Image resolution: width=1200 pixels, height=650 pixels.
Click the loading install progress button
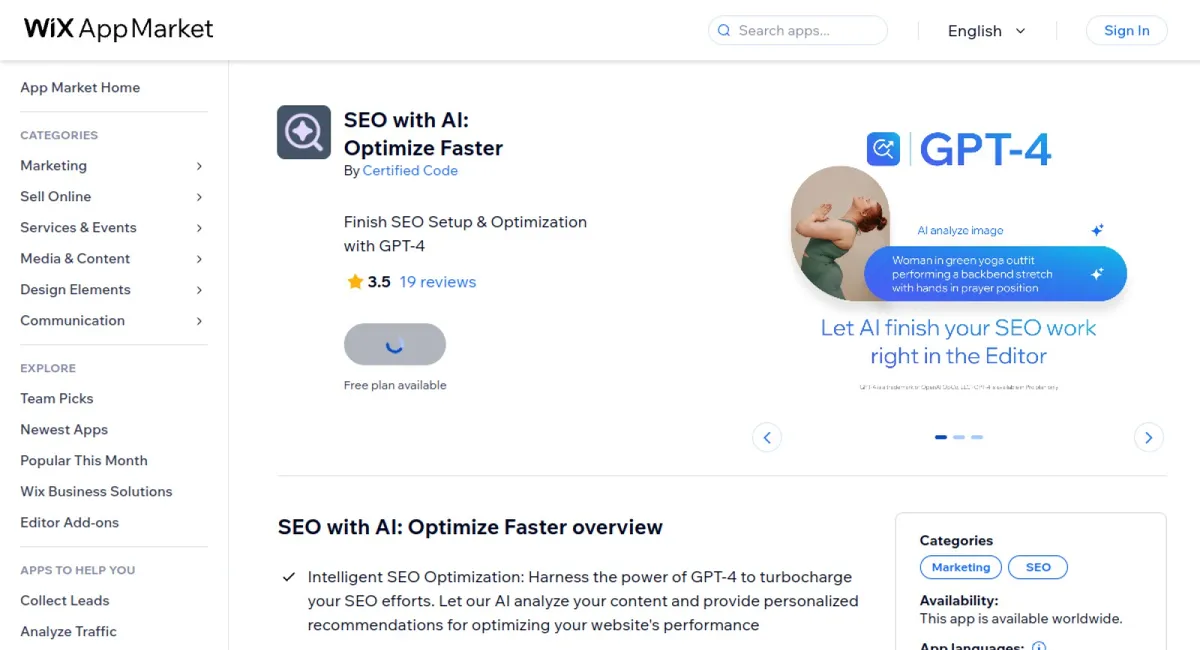coord(395,343)
